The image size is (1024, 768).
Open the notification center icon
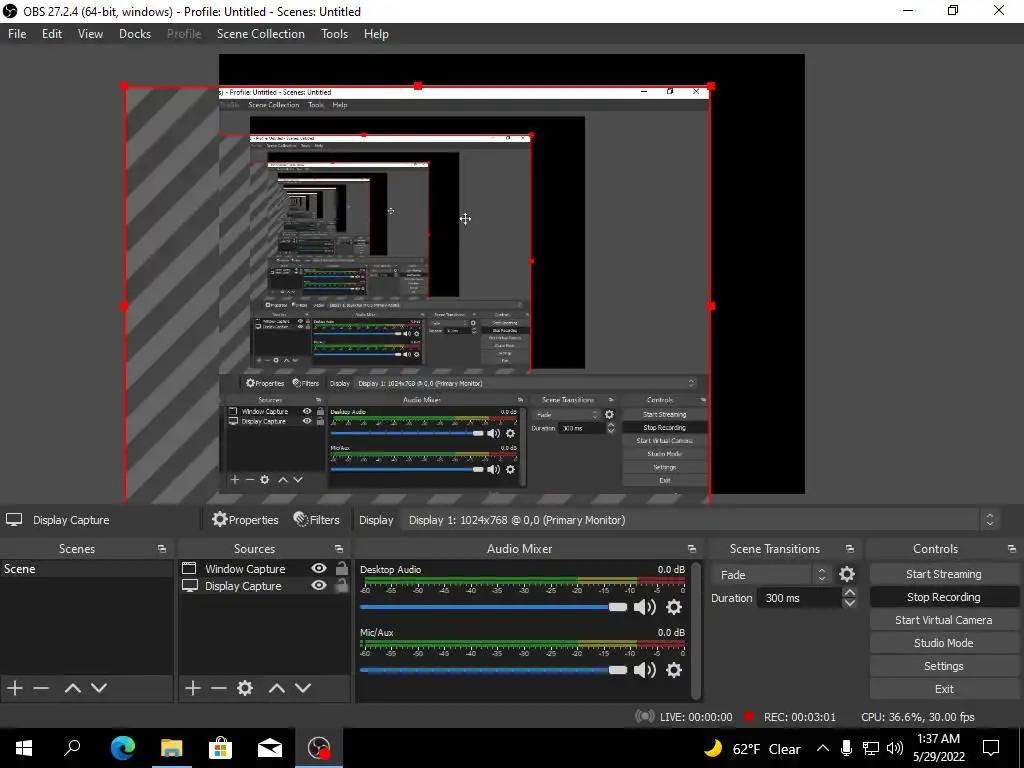991,748
